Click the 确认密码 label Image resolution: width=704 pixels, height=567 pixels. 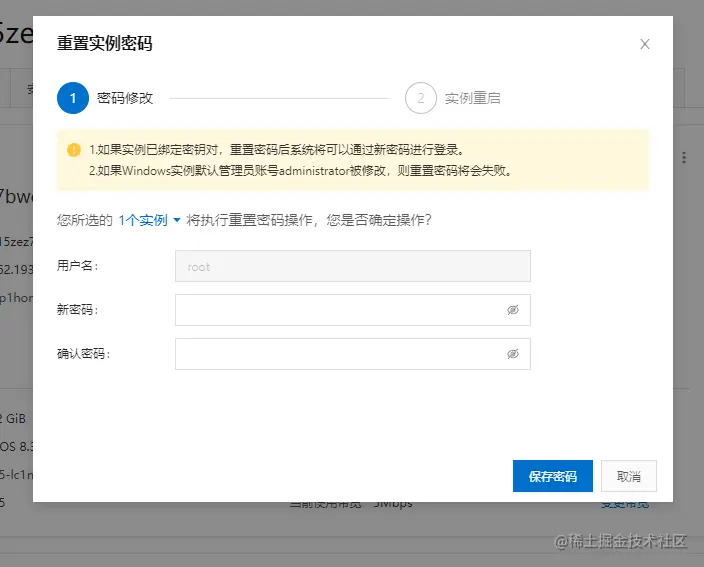coord(84,354)
